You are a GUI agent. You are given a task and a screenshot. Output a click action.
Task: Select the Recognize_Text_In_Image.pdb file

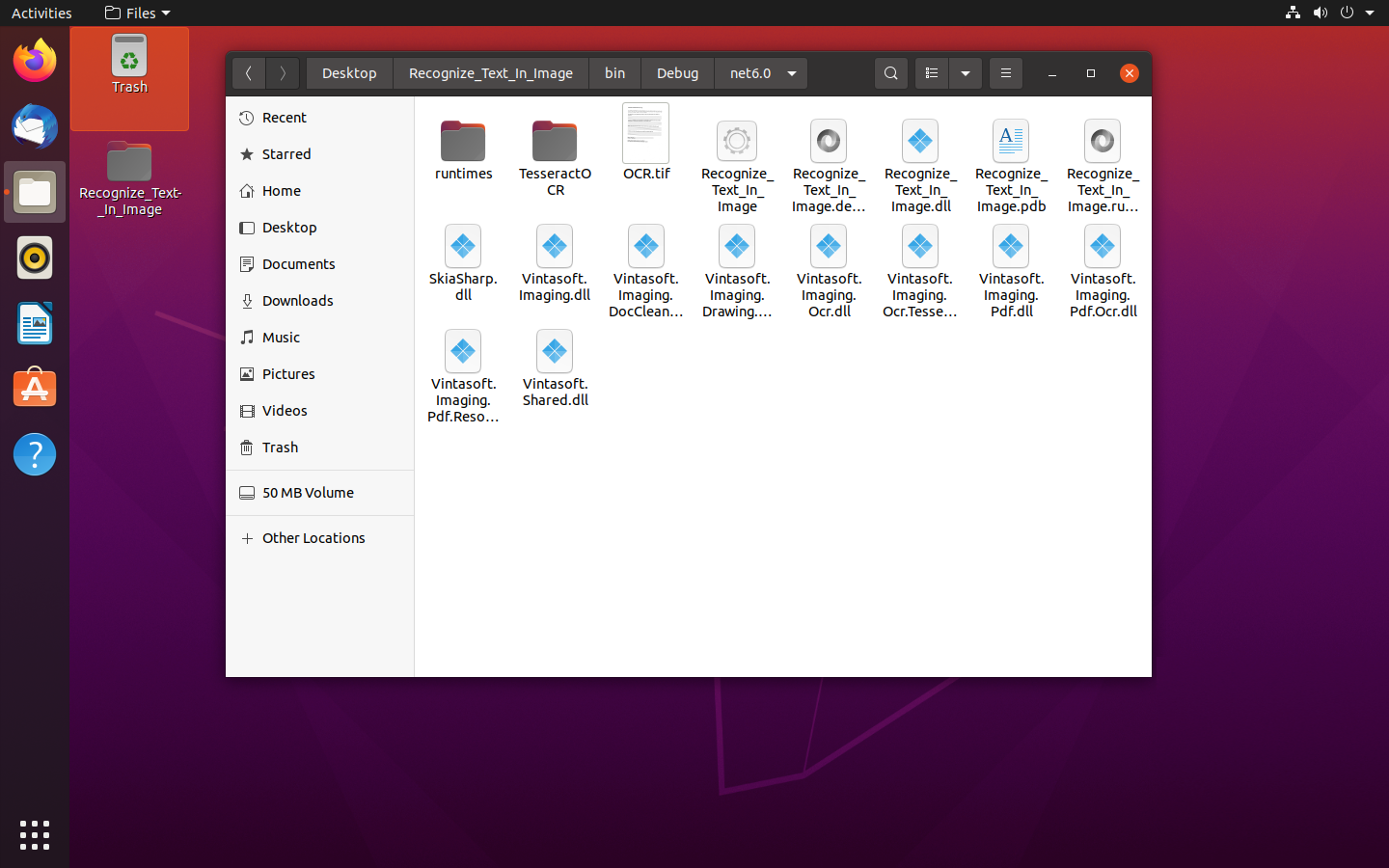[1011, 142]
